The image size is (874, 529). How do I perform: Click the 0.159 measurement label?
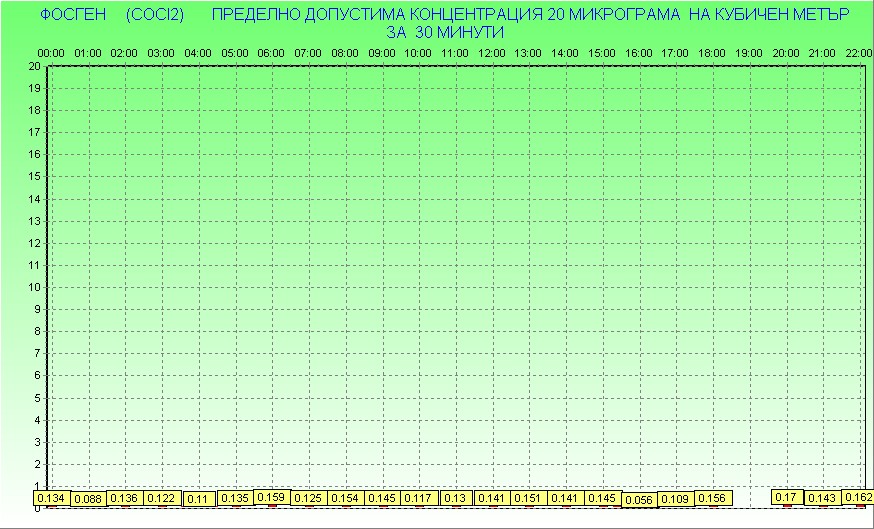point(272,496)
